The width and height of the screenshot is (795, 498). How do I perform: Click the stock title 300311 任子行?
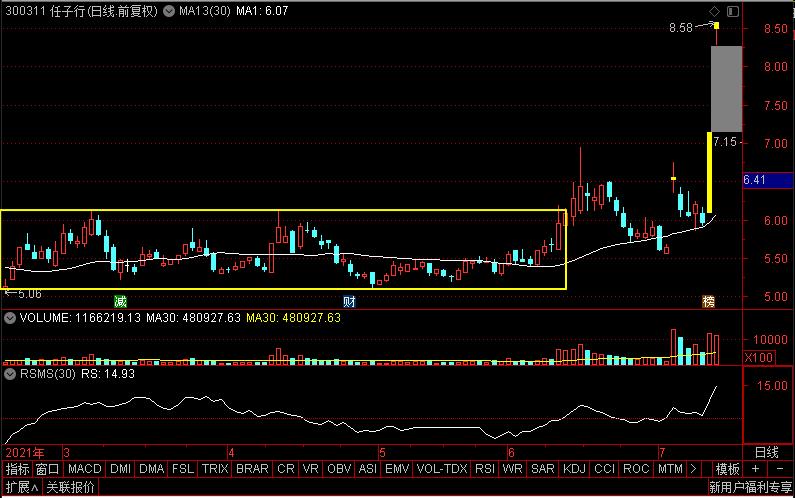coord(82,11)
